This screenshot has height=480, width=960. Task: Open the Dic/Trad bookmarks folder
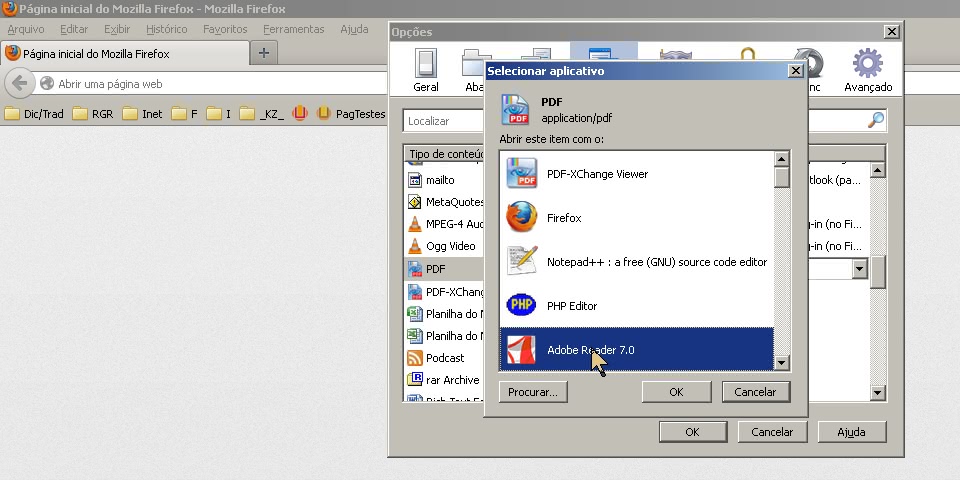pyautogui.click(x=34, y=114)
